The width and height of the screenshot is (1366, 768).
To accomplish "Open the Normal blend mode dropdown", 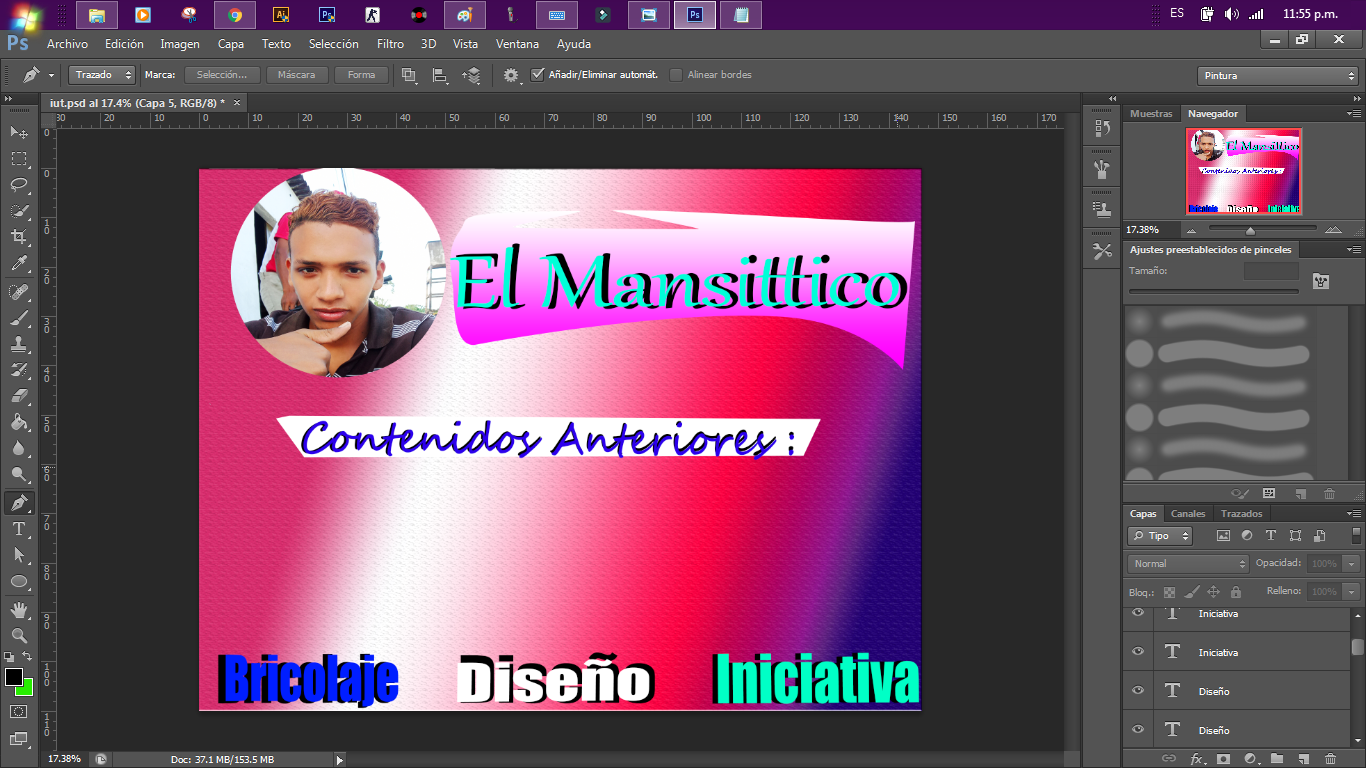I will tap(1188, 564).
